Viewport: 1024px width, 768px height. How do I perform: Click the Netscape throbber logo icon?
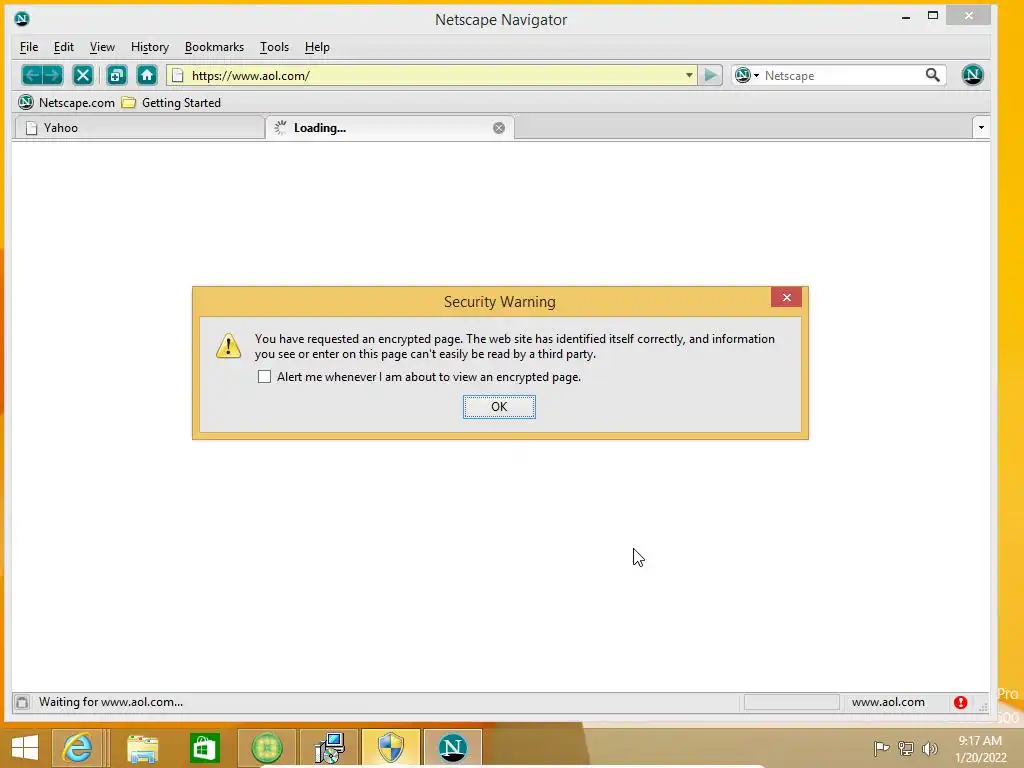tap(972, 74)
